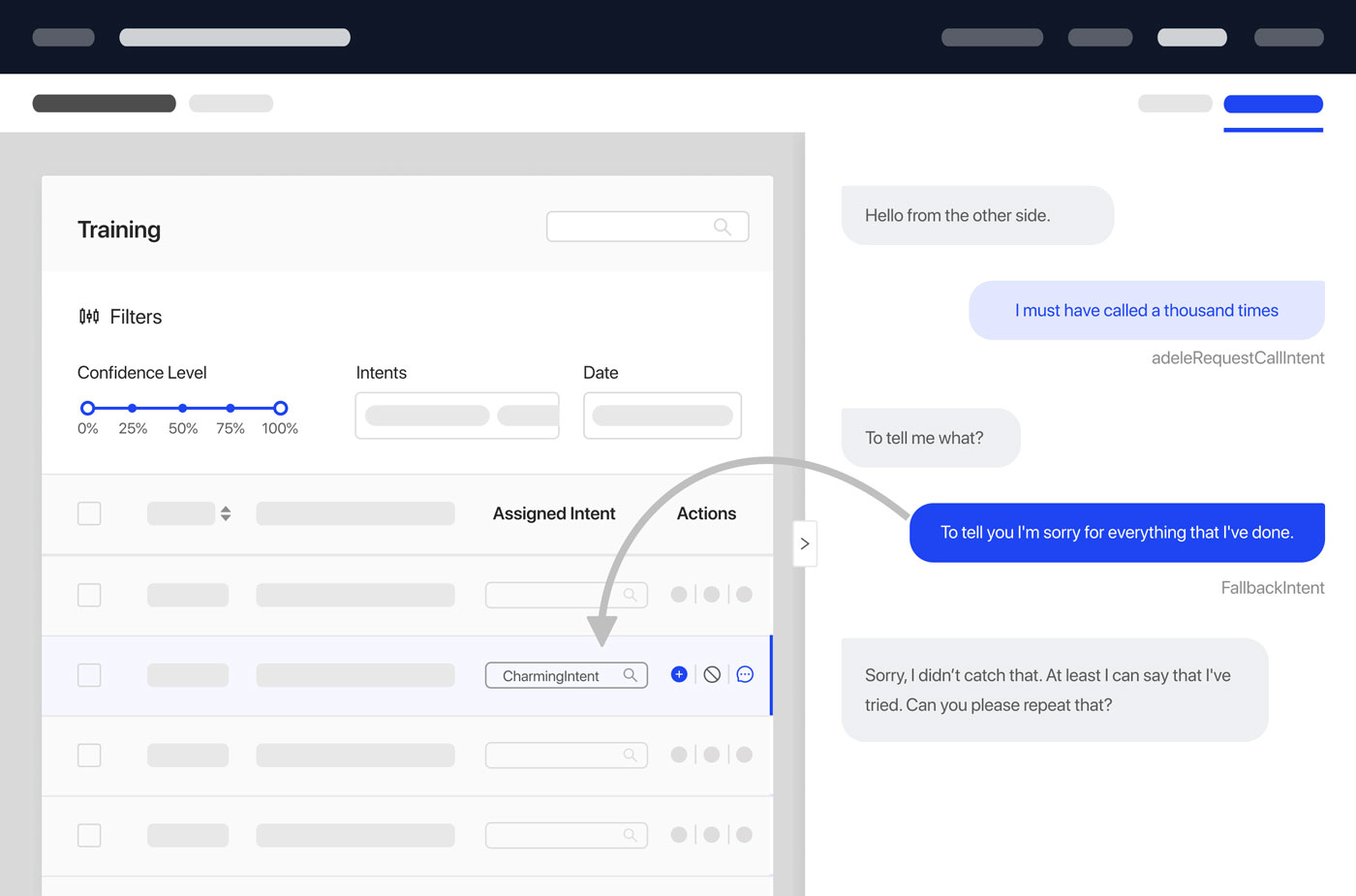Click the FallbackIntent label

(1273, 588)
